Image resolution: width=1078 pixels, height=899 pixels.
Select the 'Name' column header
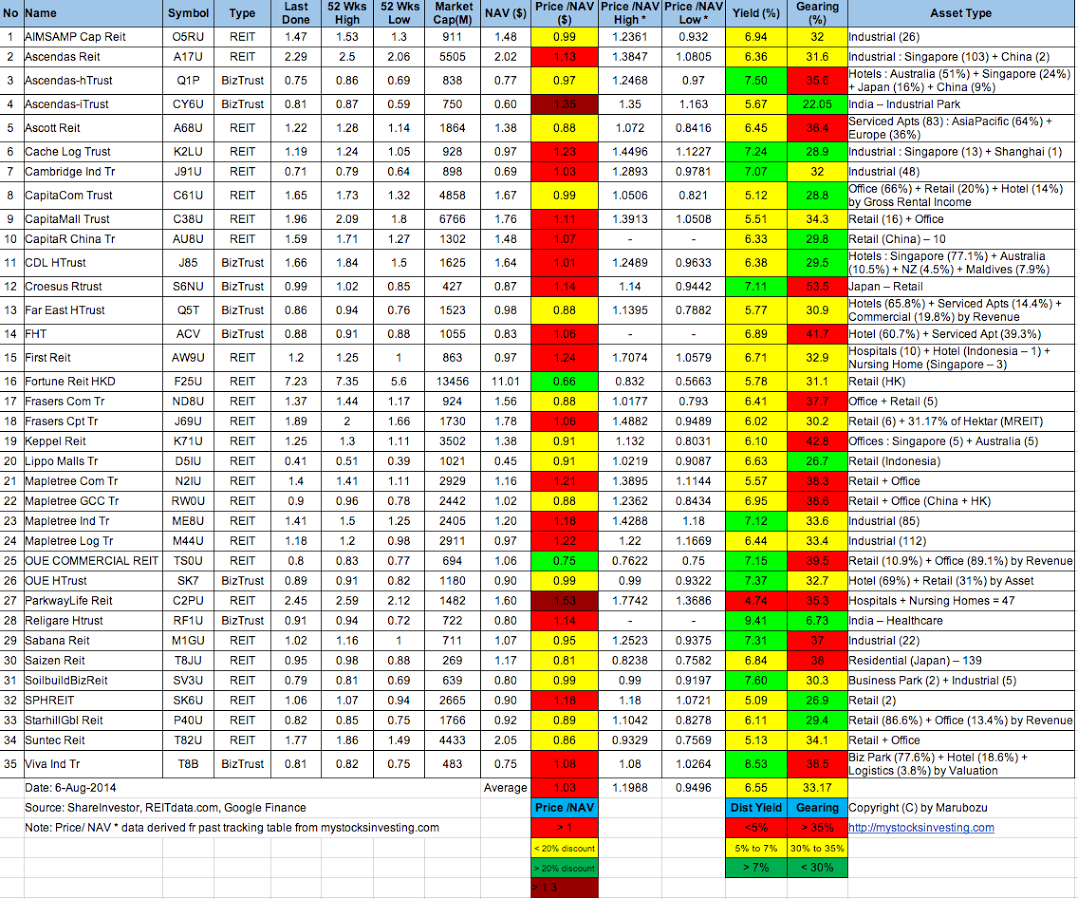92,14
